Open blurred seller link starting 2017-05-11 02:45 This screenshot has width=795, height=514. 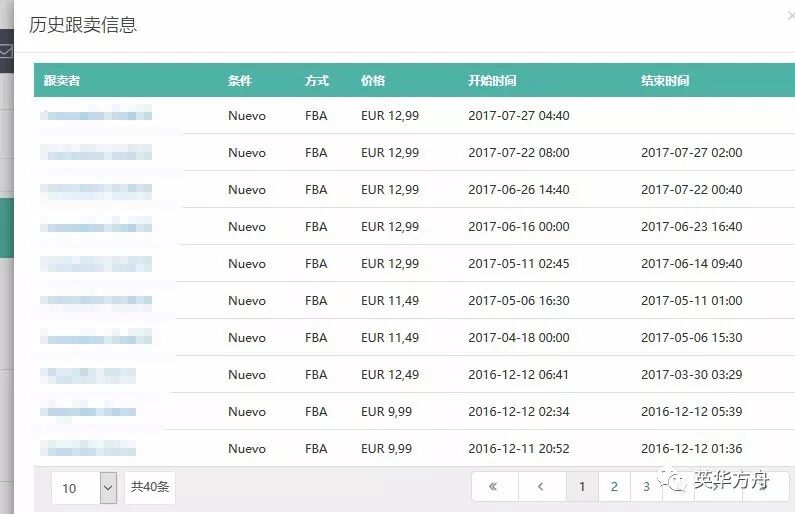coord(96,264)
